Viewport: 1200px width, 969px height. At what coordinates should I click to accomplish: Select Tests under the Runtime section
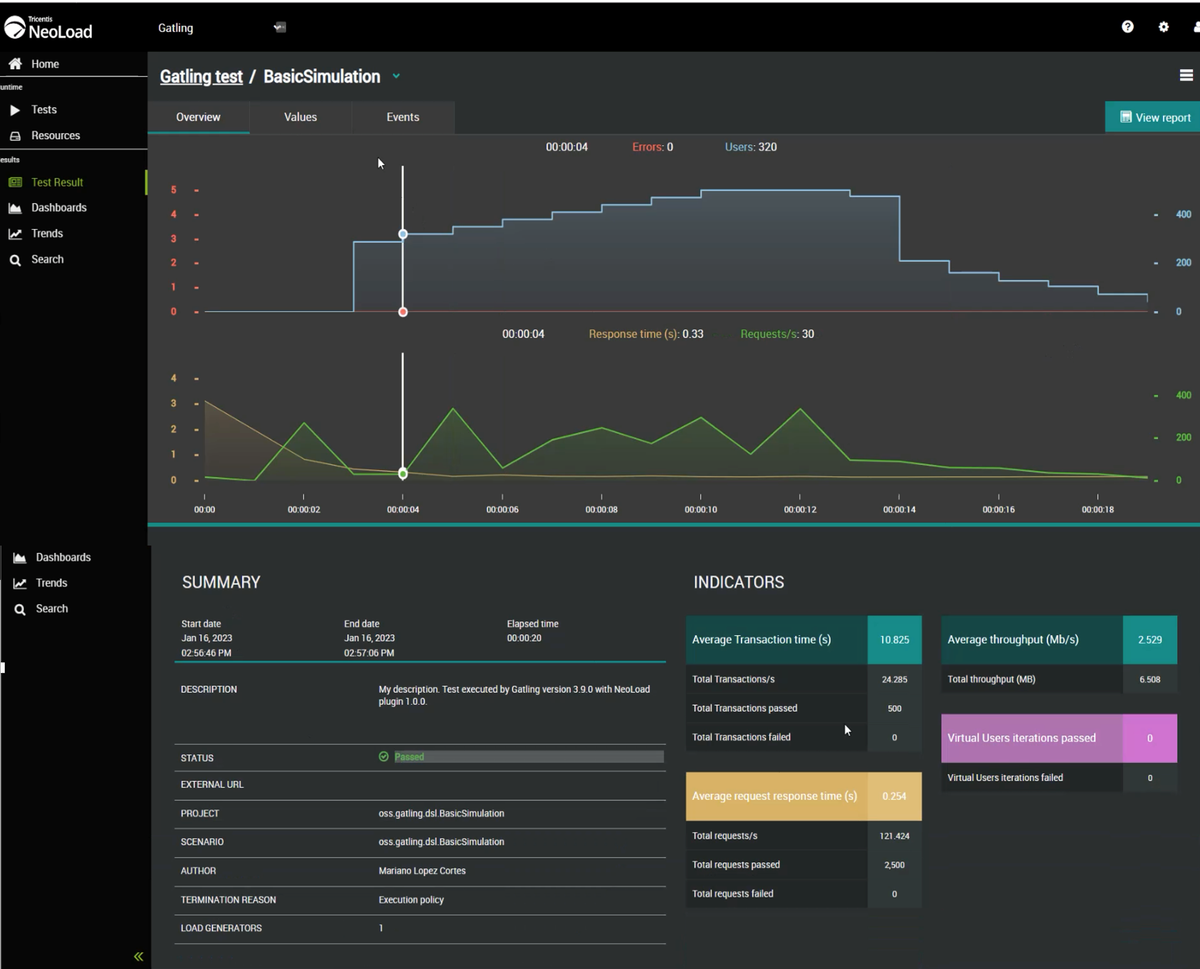[x=42, y=109]
